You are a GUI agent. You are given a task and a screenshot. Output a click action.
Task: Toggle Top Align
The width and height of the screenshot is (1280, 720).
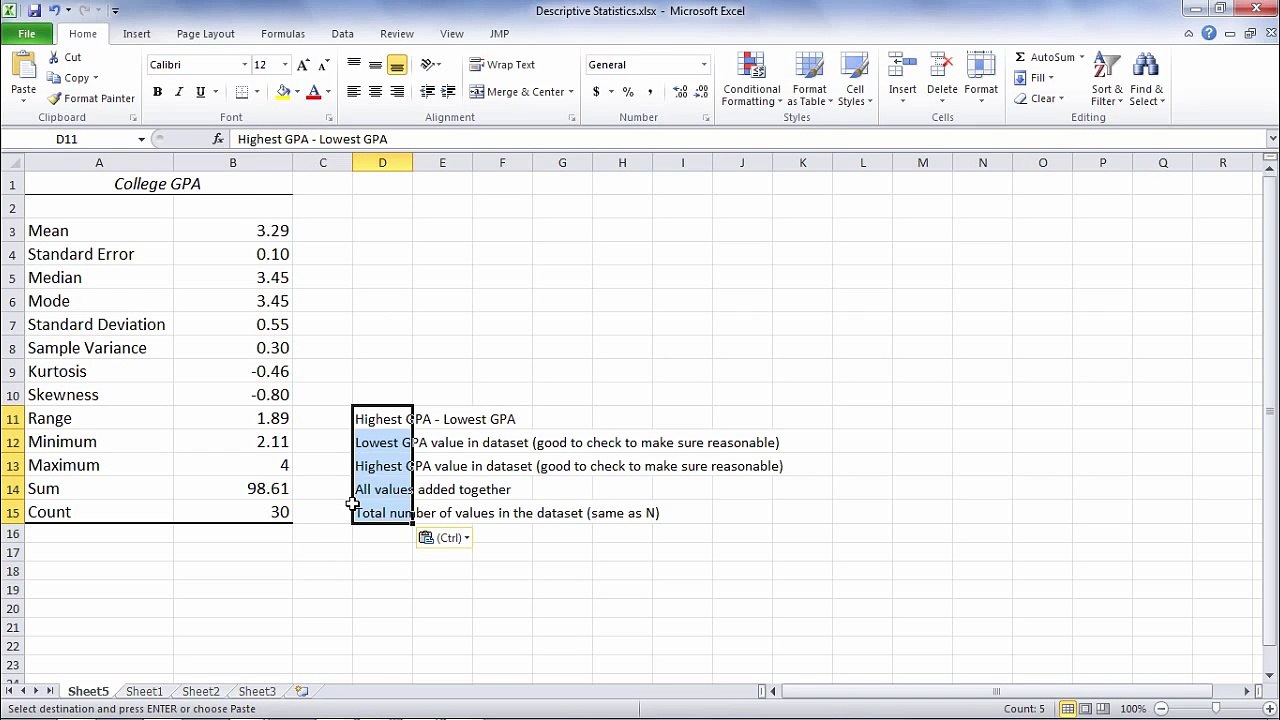coord(353,65)
